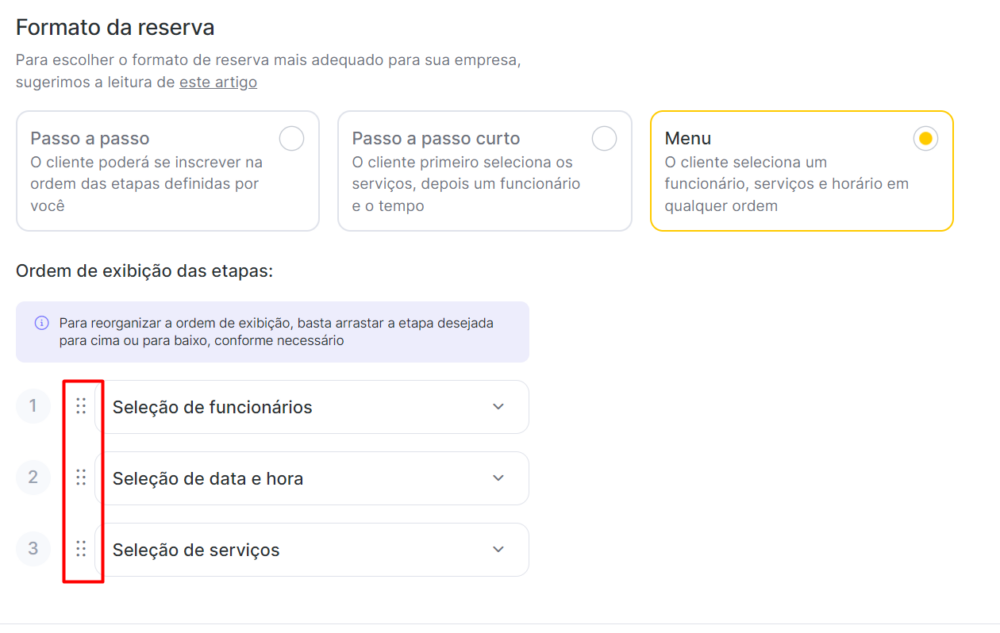Select the Passo a passo radio button
Image resolution: width=1000 pixels, height=633 pixels.
(291, 138)
